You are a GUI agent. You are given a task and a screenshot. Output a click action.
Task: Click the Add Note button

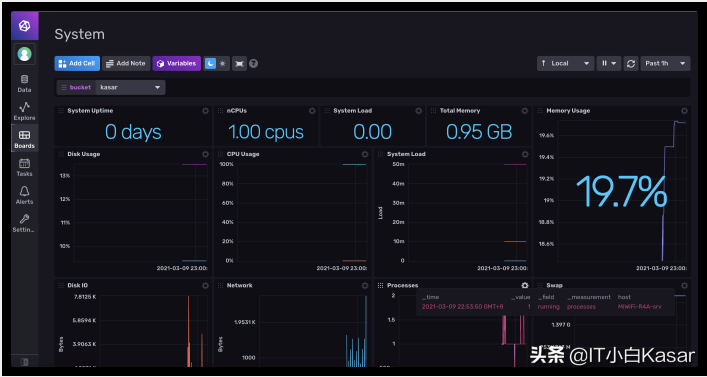[126, 64]
